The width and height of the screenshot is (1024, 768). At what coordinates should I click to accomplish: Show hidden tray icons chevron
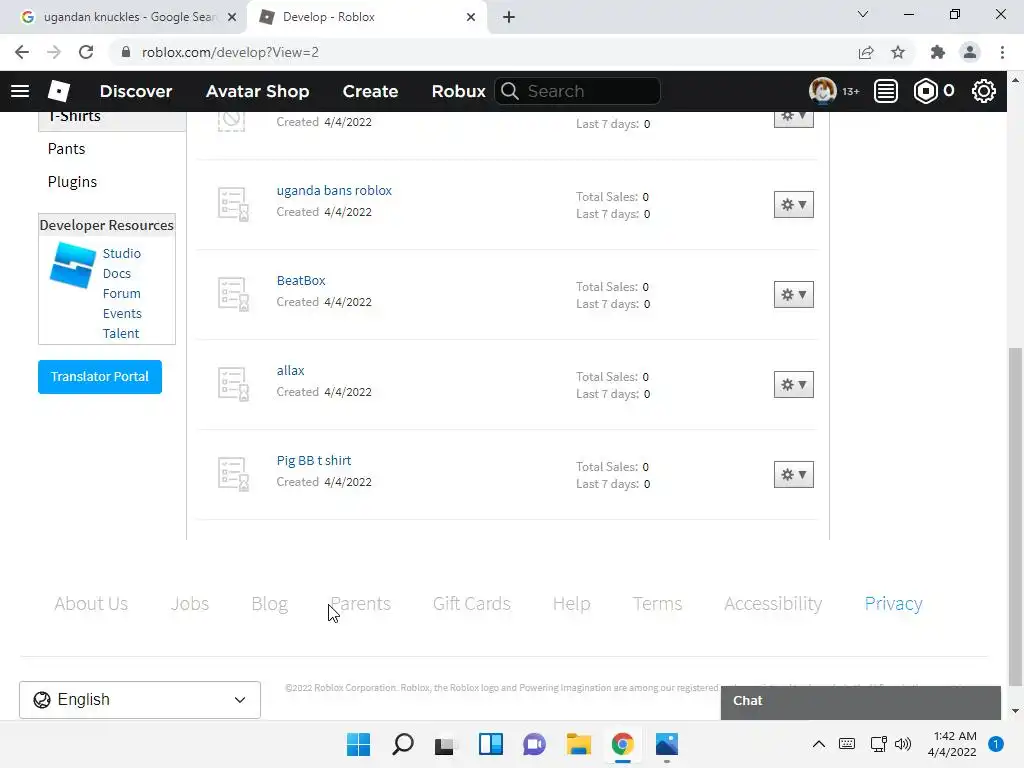coord(818,744)
